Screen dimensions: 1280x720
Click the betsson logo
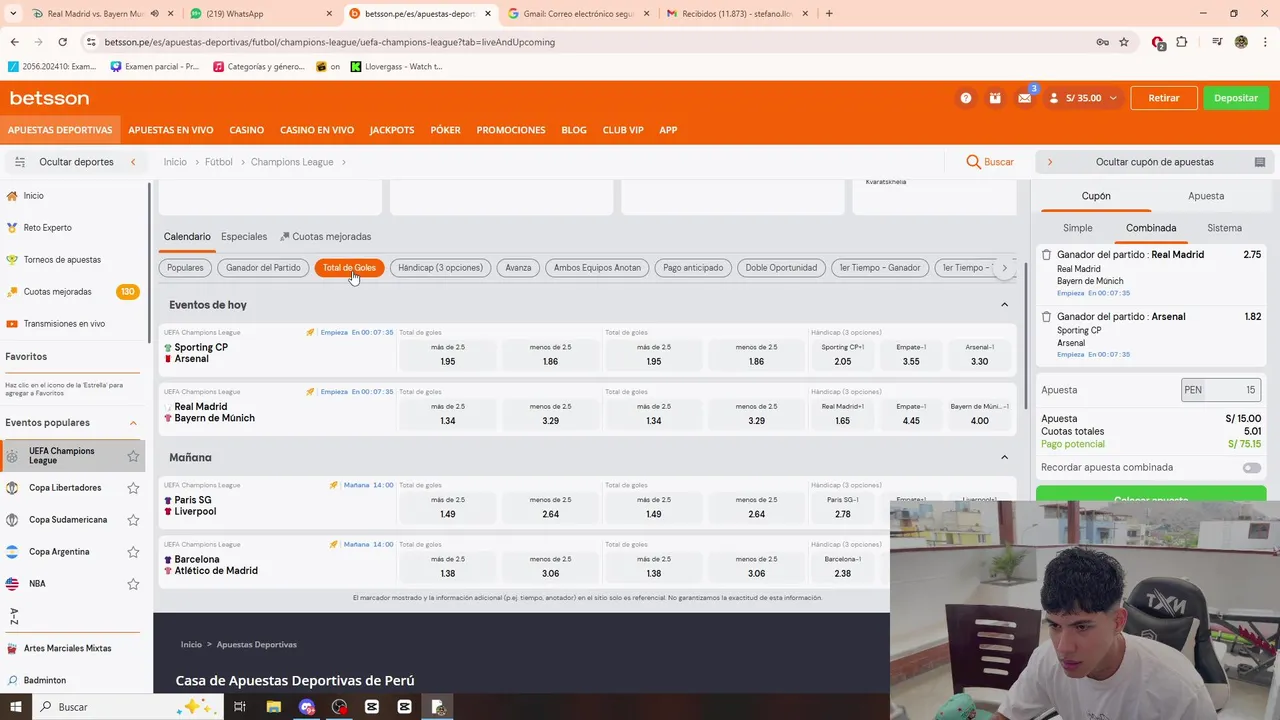click(49, 98)
